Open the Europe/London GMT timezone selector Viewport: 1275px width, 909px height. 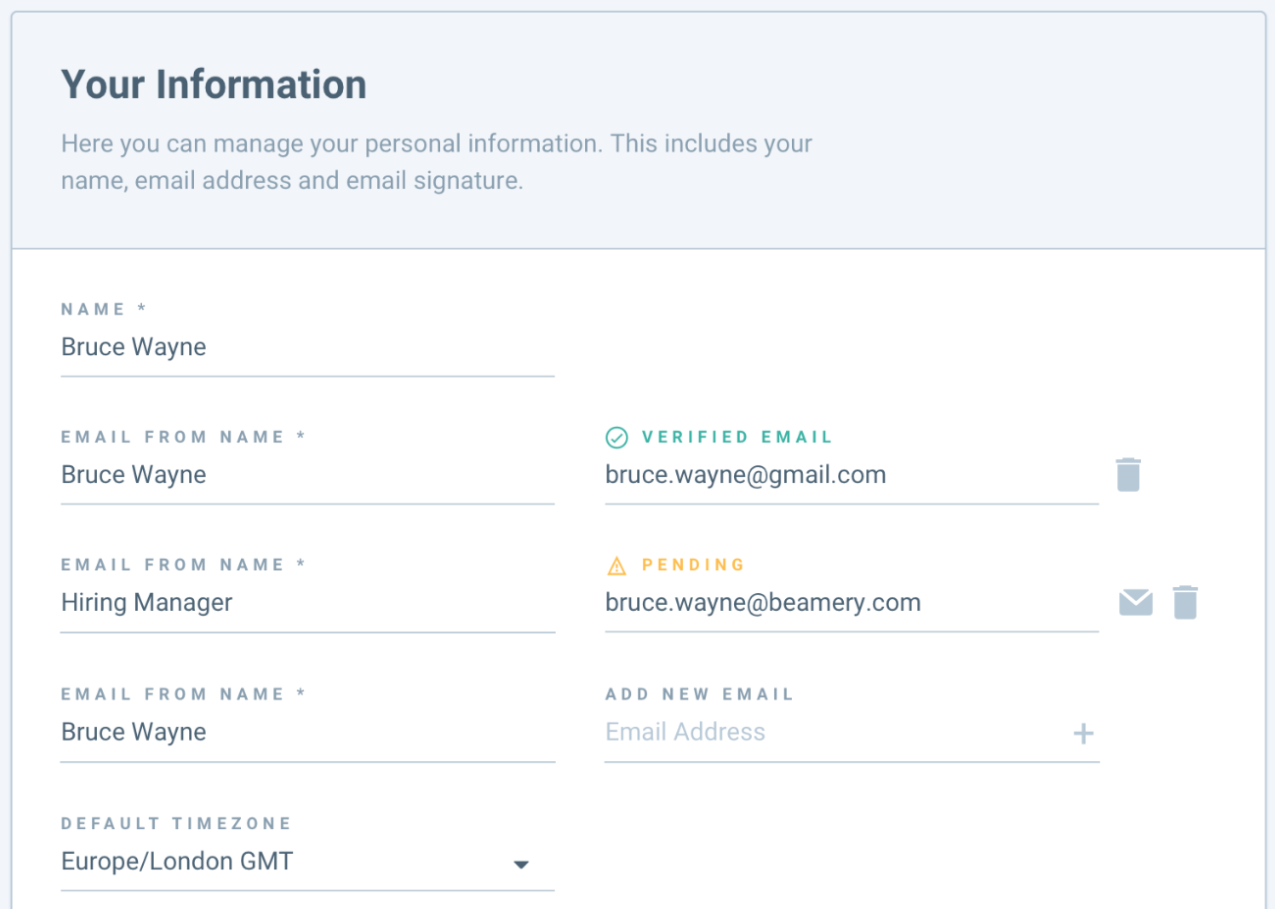307,861
